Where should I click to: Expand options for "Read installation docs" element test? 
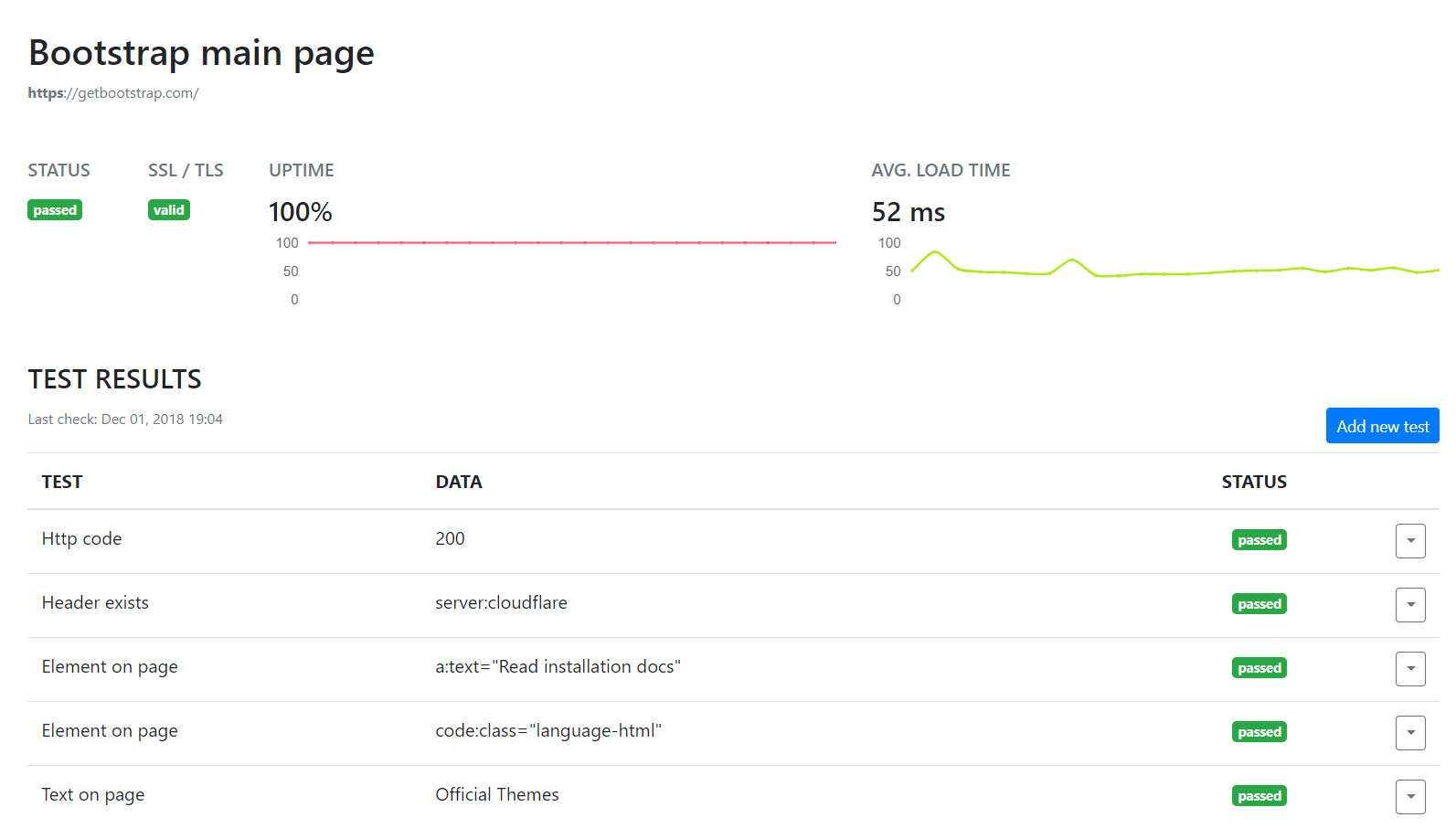1409,669
